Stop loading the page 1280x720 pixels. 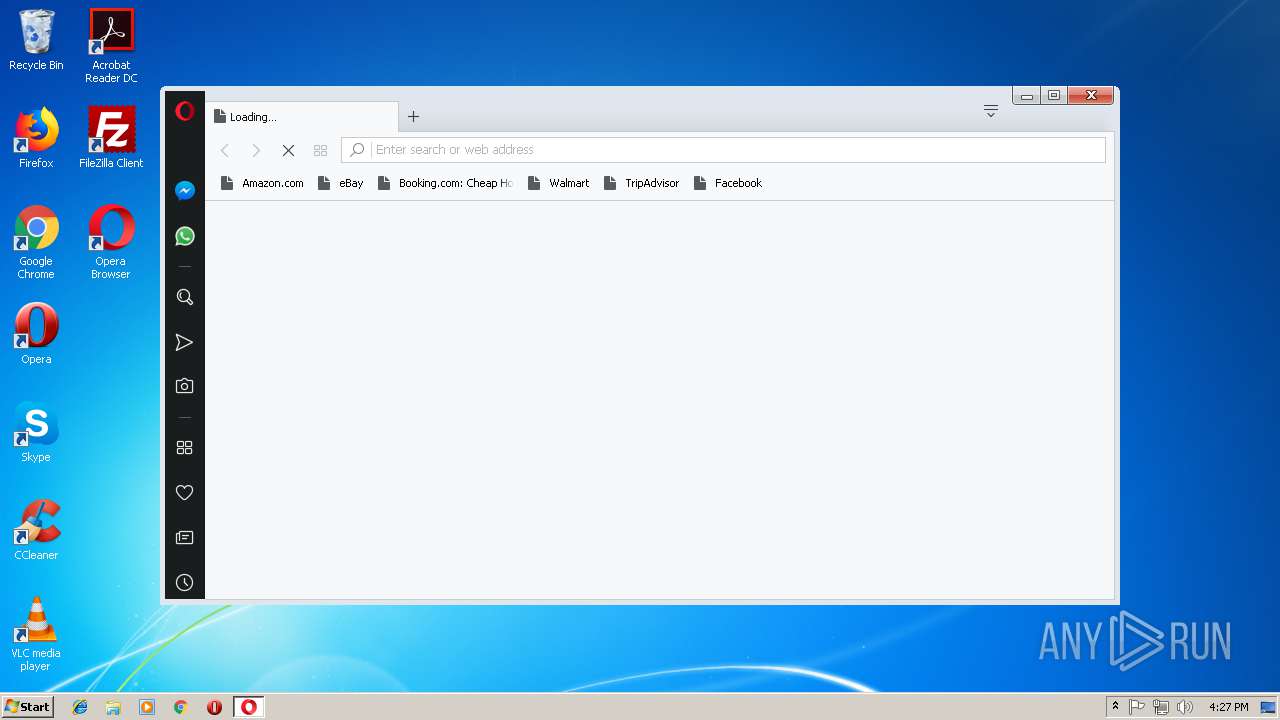pyautogui.click(x=288, y=150)
